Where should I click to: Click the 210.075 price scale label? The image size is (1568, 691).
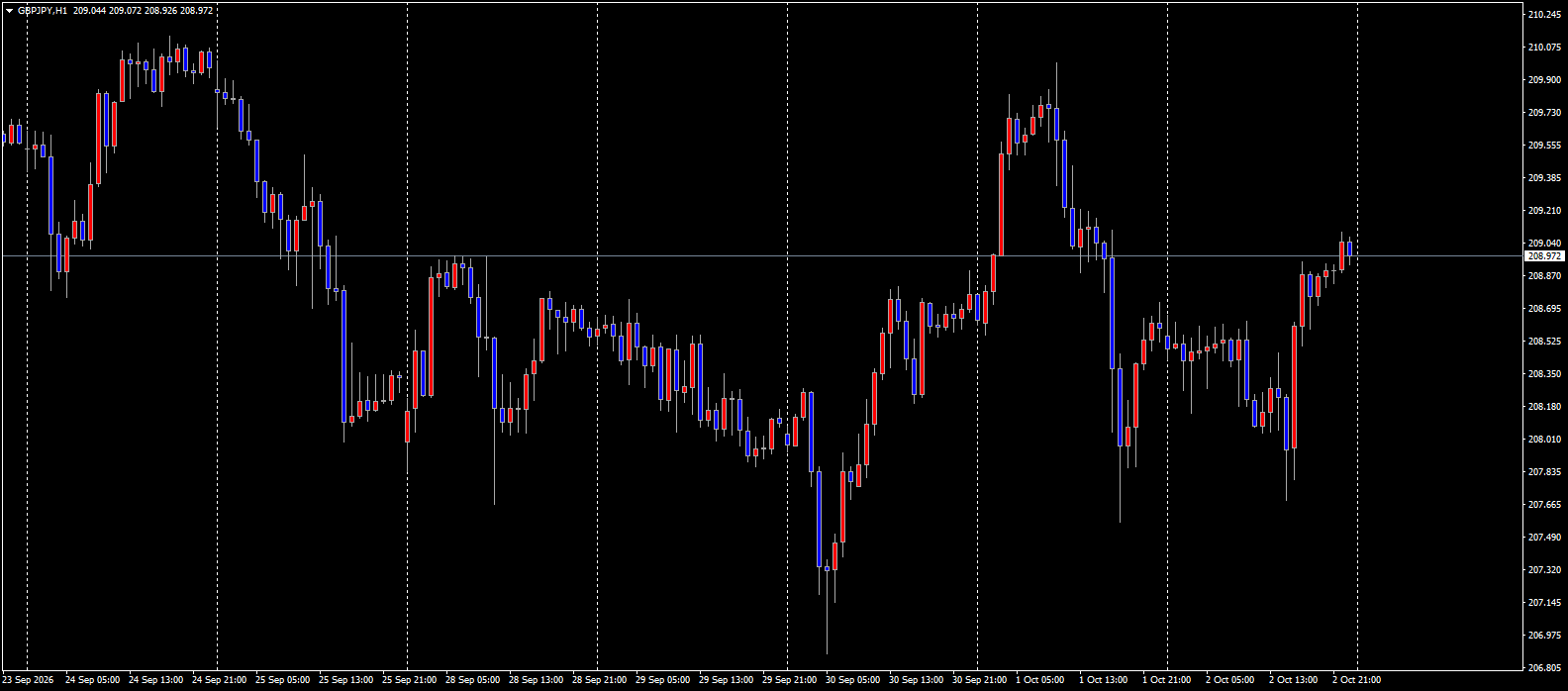point(1544,48)
